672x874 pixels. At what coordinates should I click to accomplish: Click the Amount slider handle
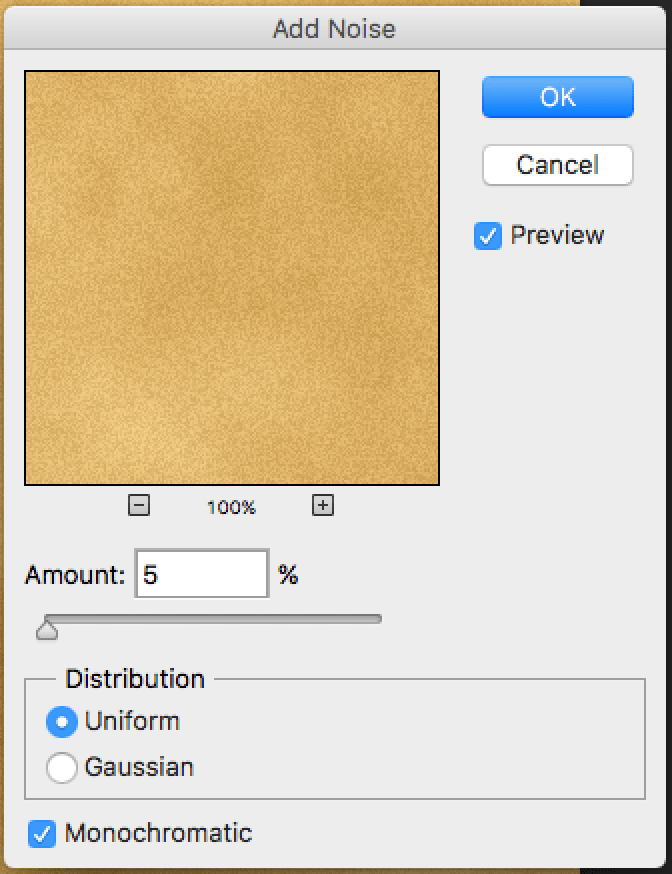pos(47,630)
